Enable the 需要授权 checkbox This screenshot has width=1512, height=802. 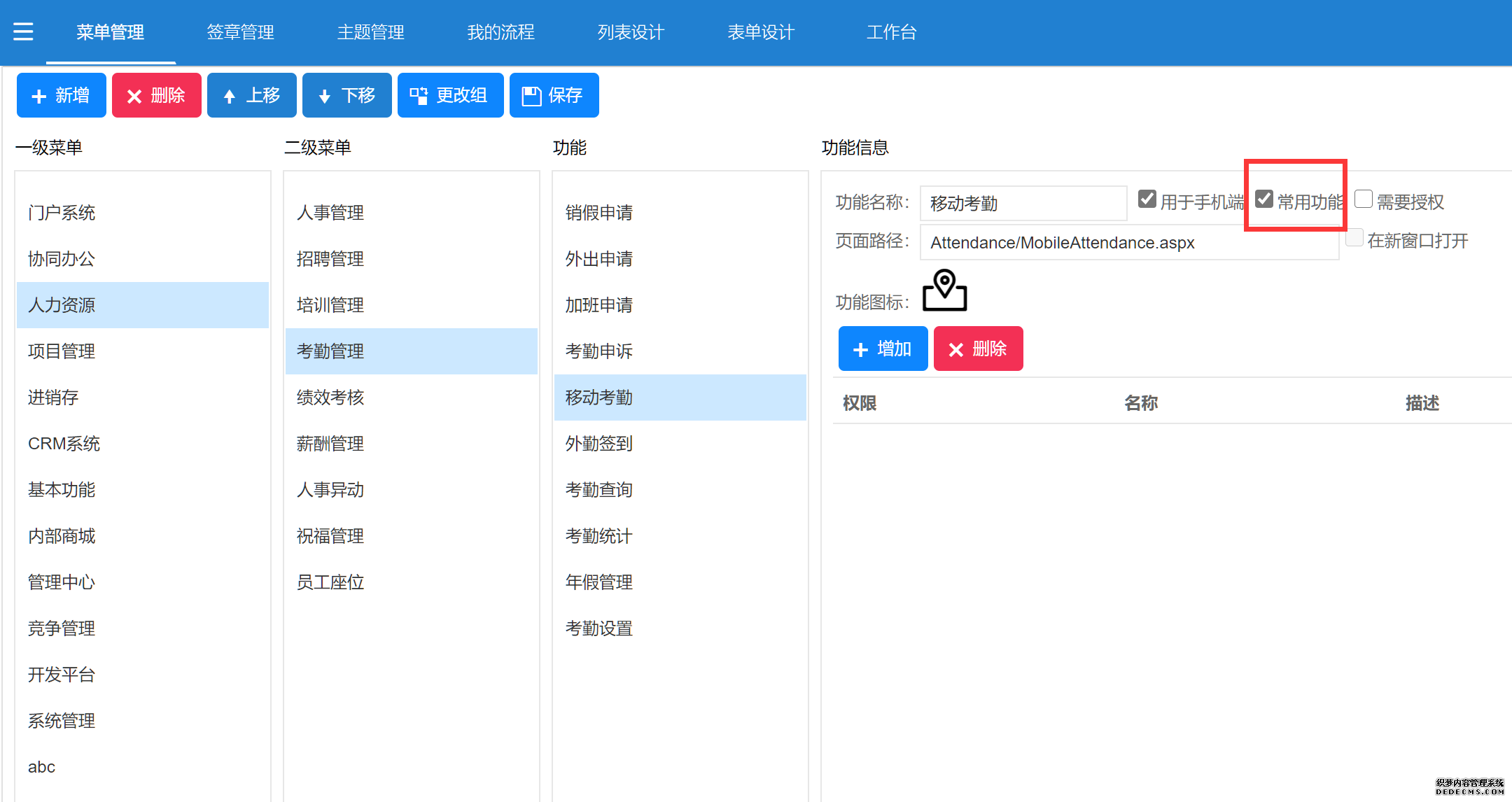(x=1364, y=199)
